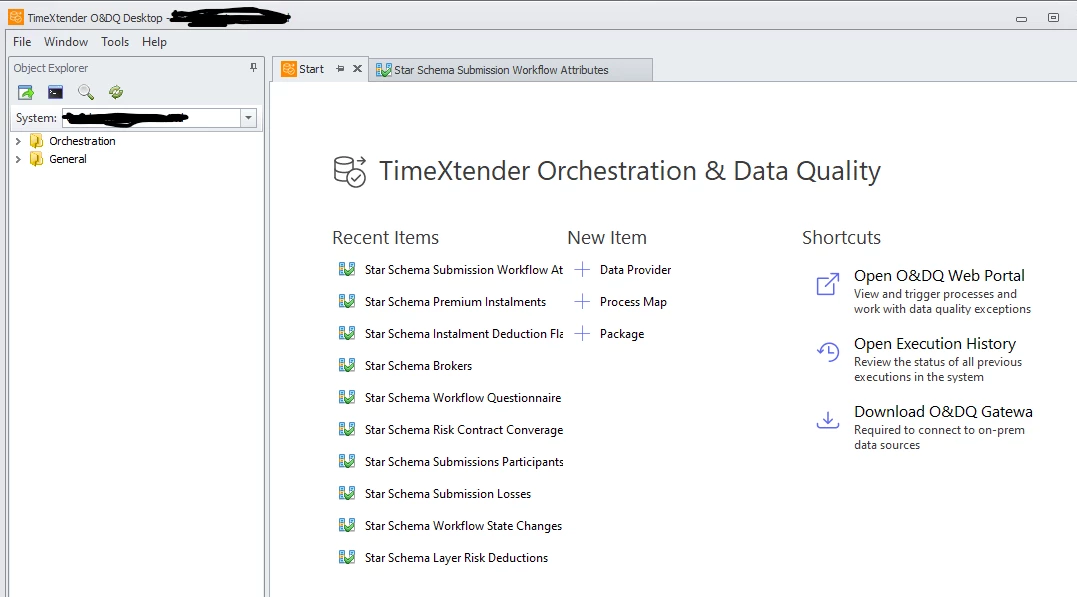Click plus icon next to Process Map
1077x597 pixels.
[x=582, y=302]
